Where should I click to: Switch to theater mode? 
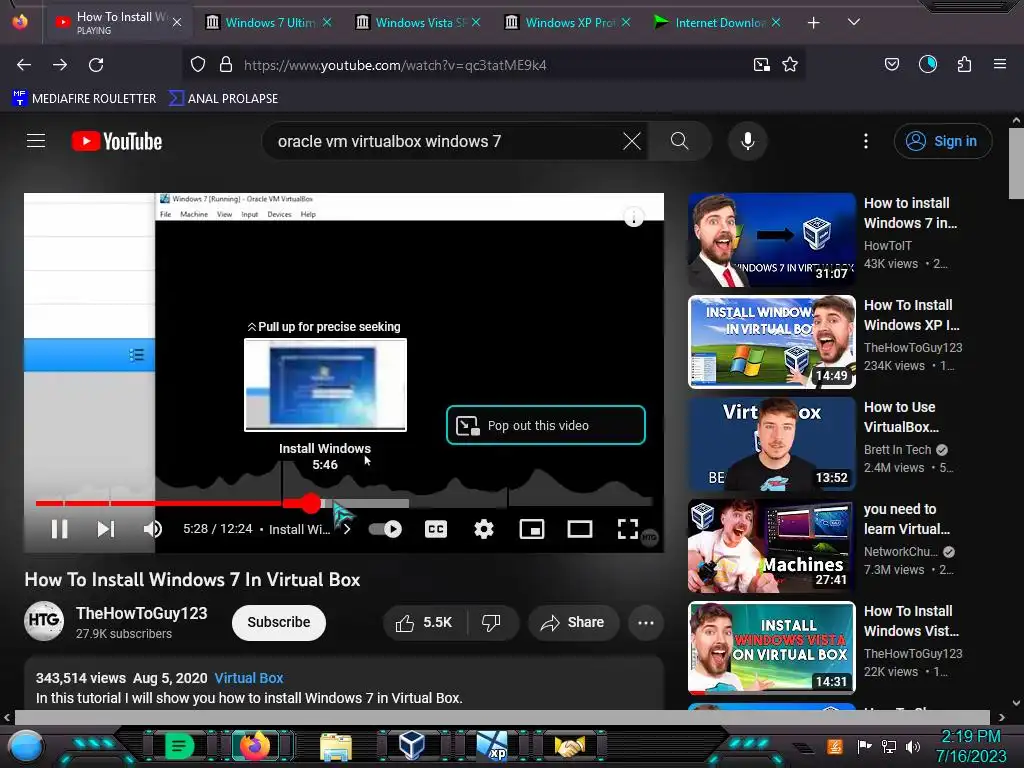579,529
